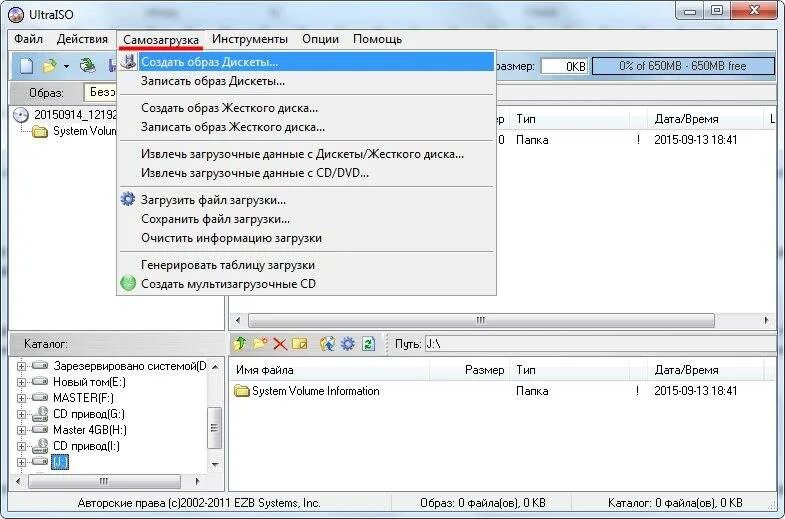Click the Путь path field showing J:\

pyautogui.click(x=600, y=344)
